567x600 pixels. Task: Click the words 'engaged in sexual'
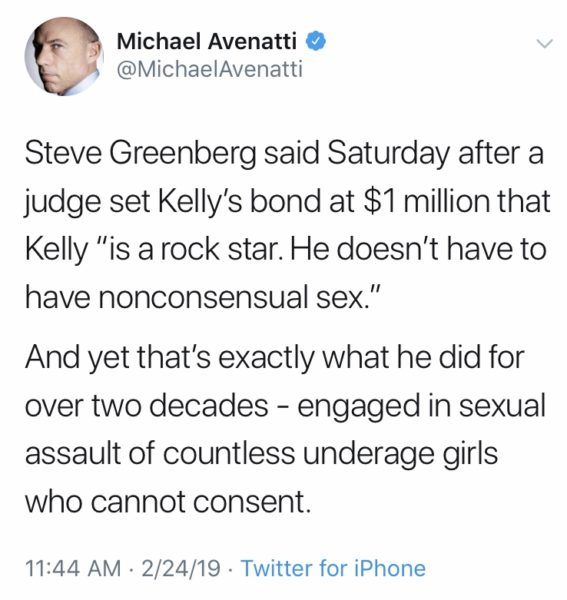pos(422,406)
